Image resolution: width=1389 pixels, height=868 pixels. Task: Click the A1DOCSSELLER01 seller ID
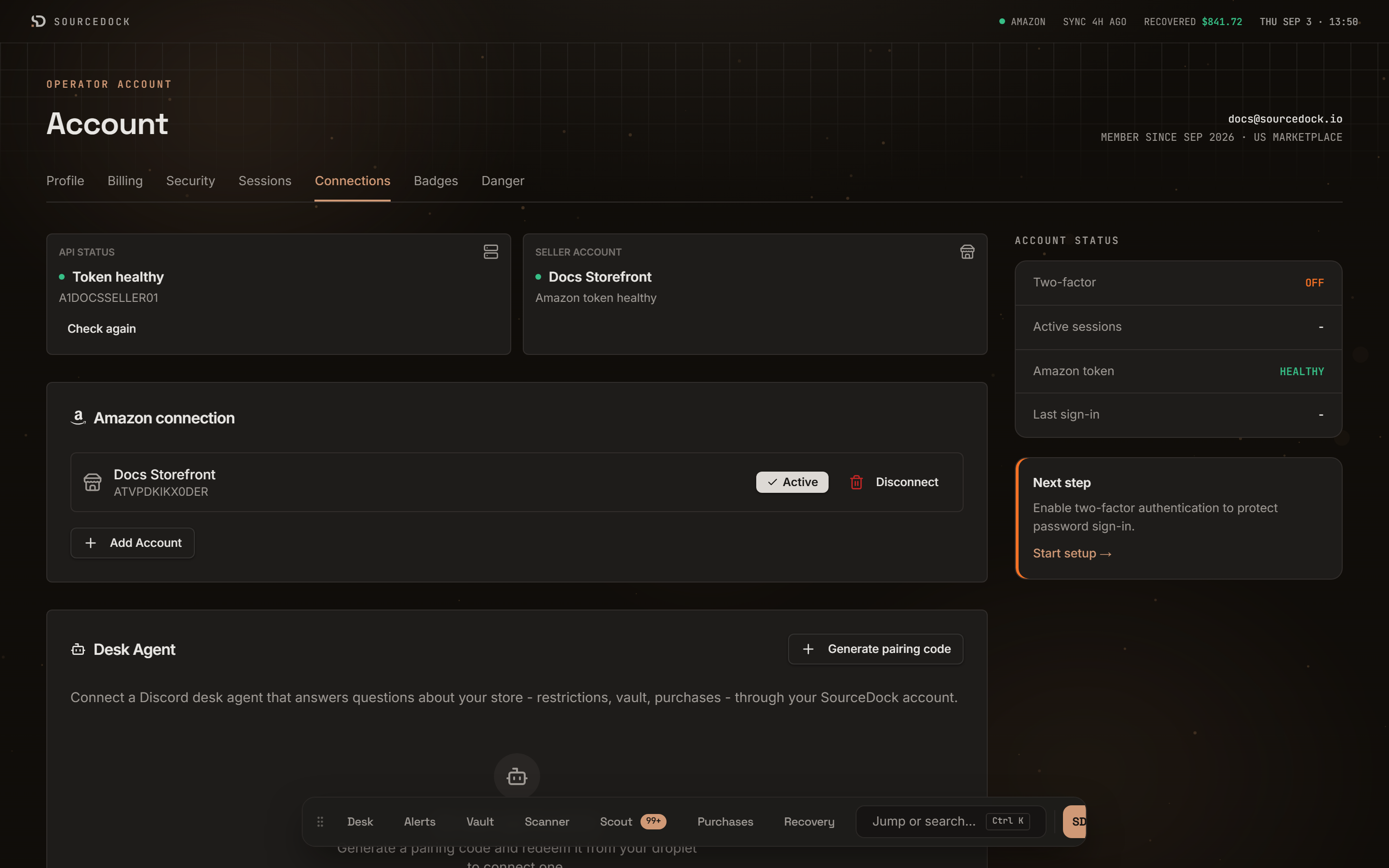tap(109, 298)
